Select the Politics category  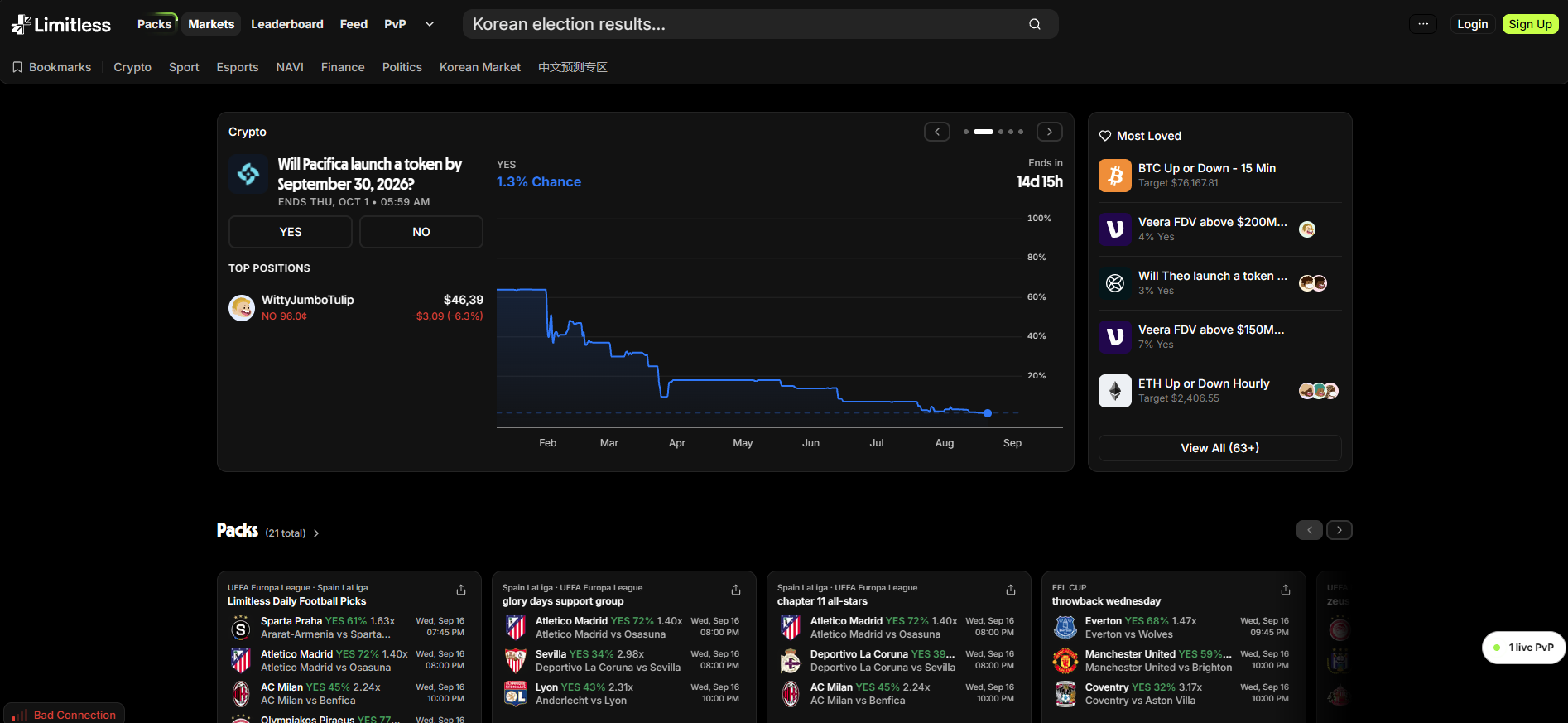point(402,67)
